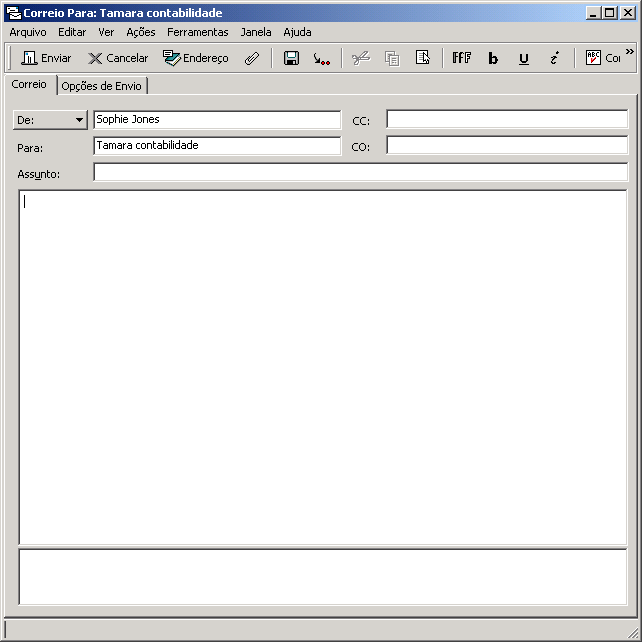Click the Para recipient field
642x642 pixels.
click(217, 146)
